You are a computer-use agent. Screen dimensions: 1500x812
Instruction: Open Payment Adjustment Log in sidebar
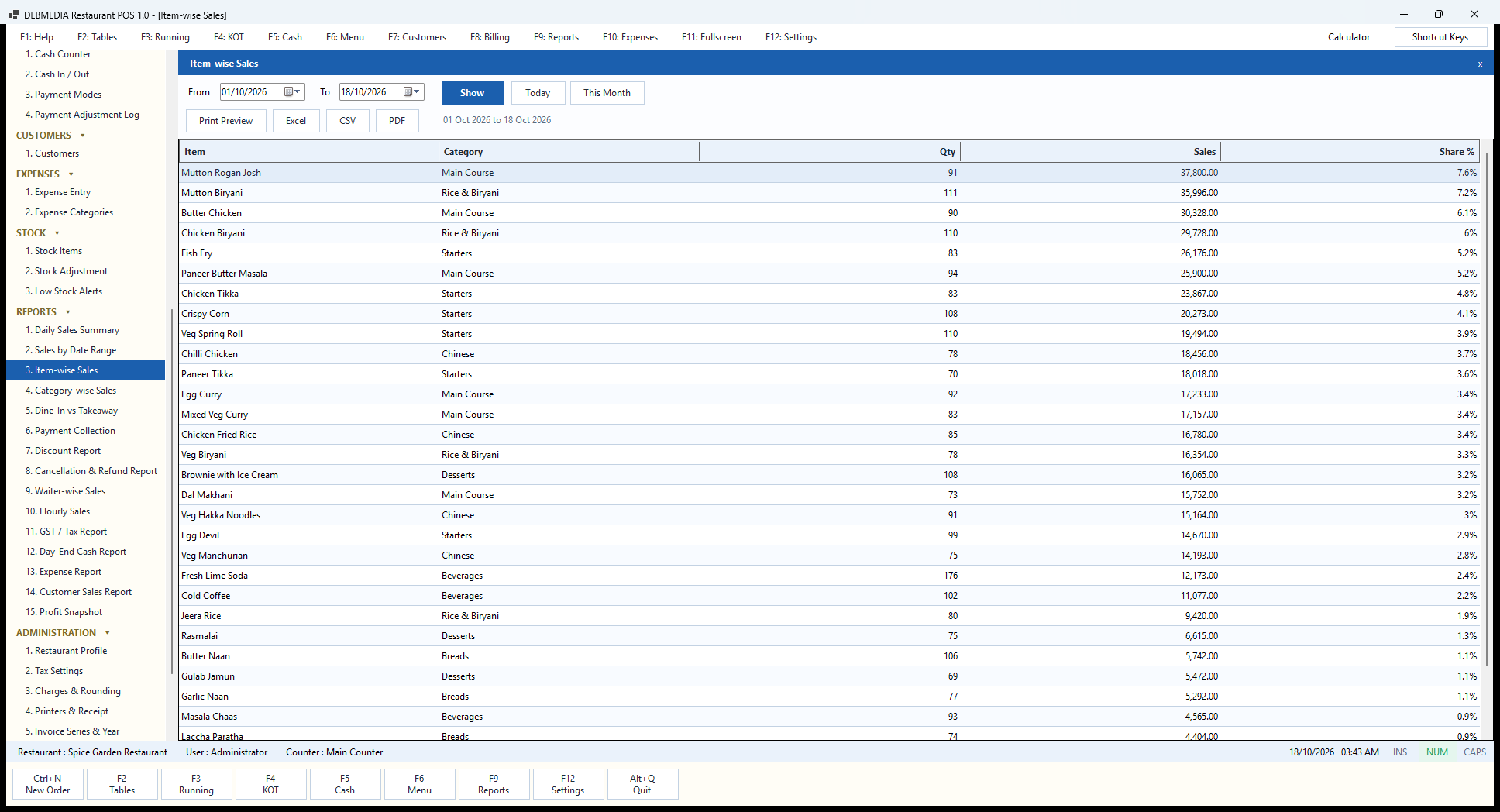coord(87,115)
